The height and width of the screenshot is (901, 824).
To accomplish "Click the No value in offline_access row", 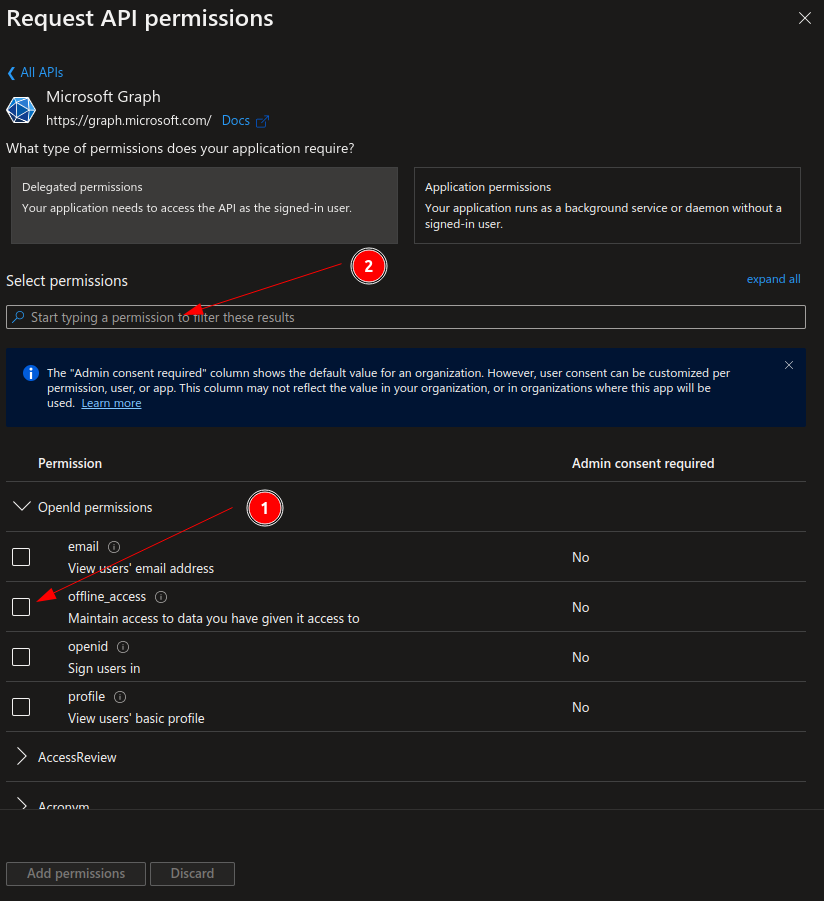I will tap(580, 607).
